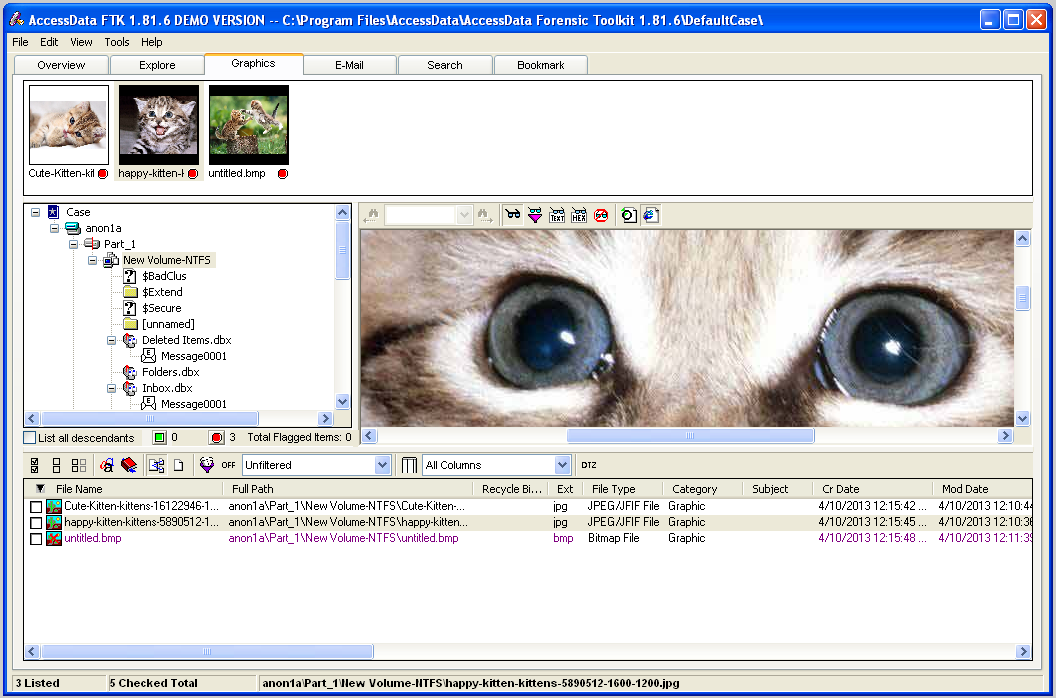Screen dimensions: 1056x698
Task: Select the filtered view icon
Action: pyautogui.click(x=535, y=215)
